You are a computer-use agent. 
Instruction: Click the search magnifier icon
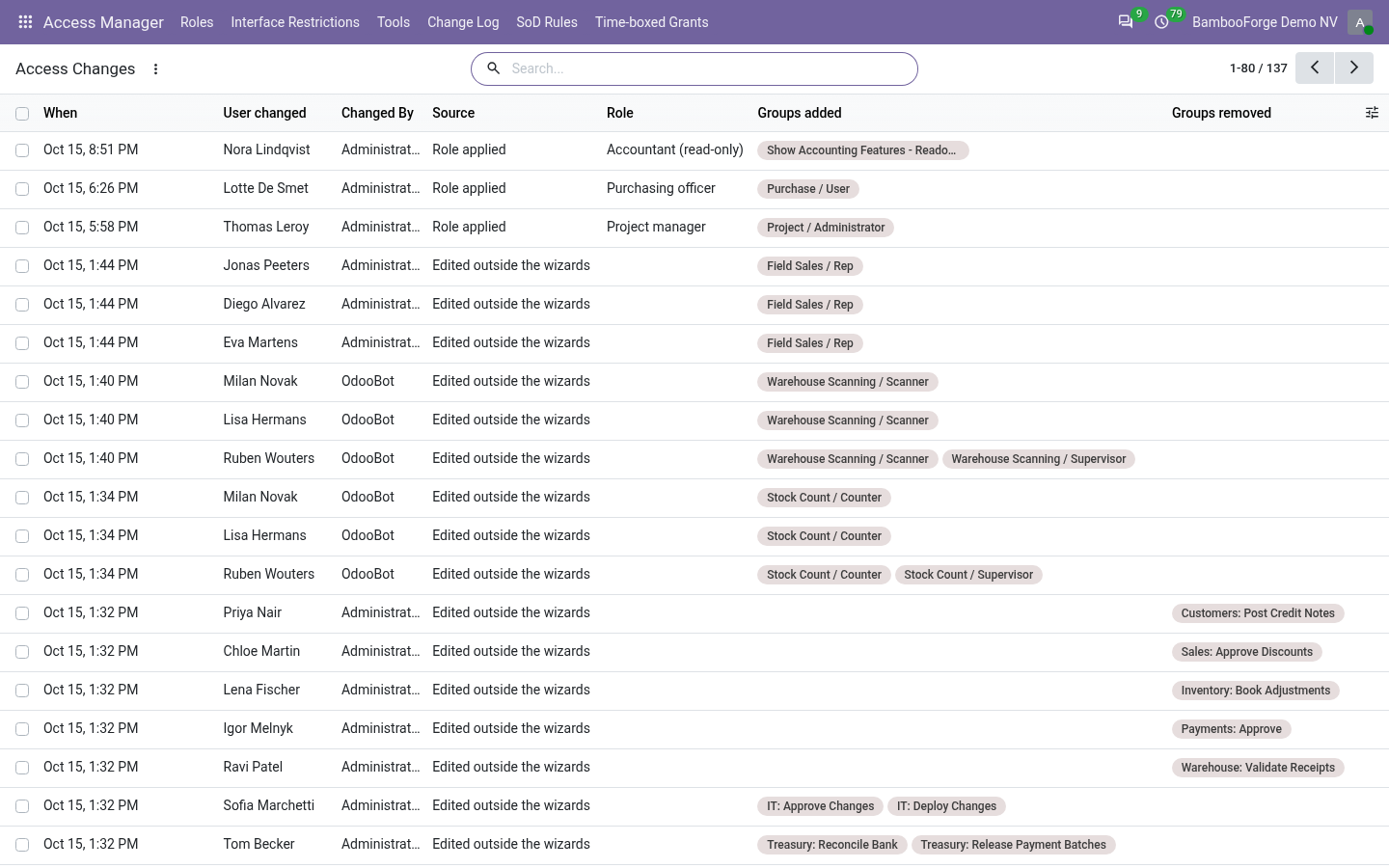click(x=493, y=68)
